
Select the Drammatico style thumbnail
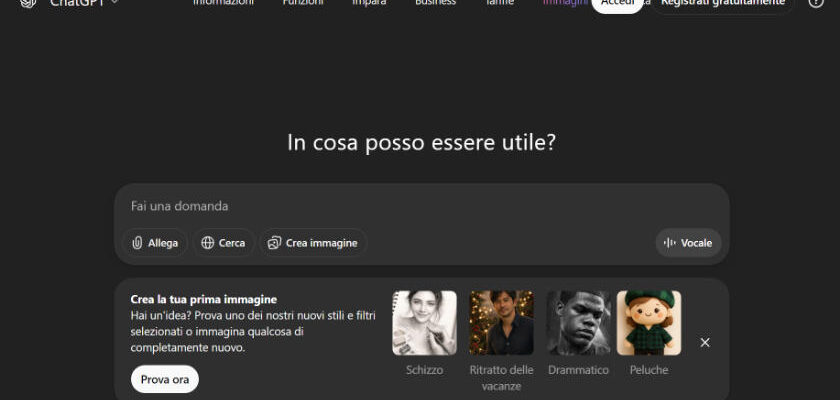(x=579, y=323)
